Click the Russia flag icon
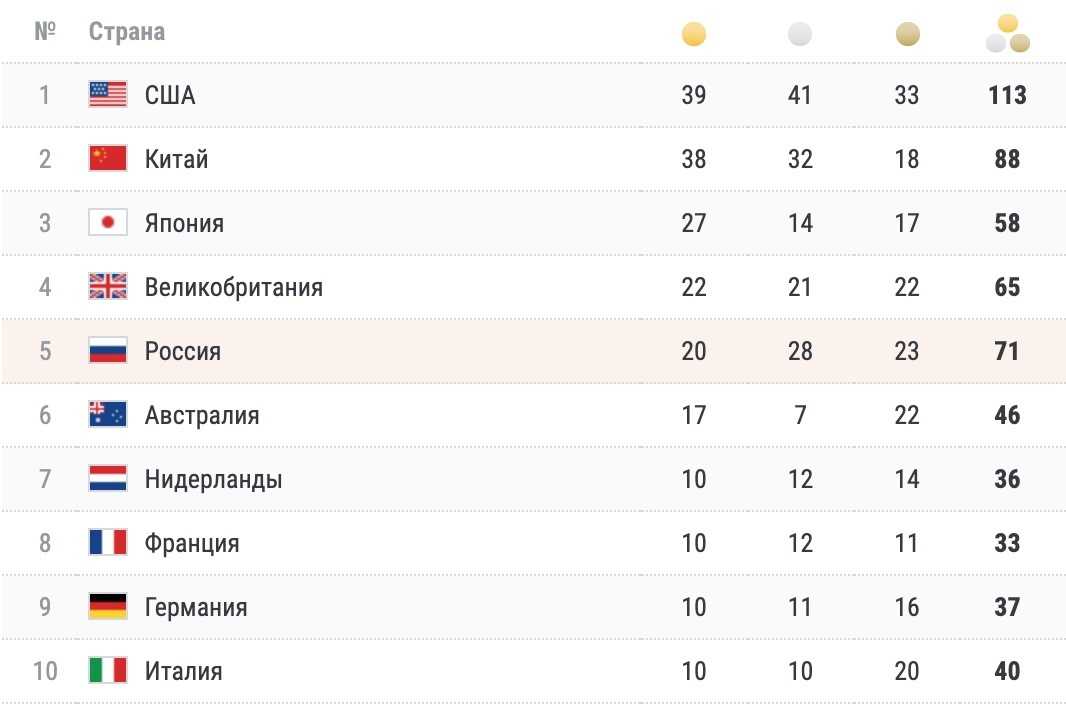Image resolution: width=1066 pixels, height=704 pixels. point(108,351)
